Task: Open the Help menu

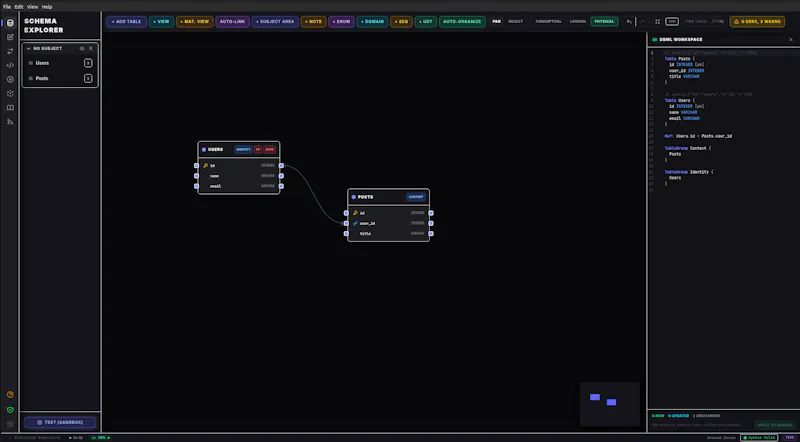Action: 47,7
